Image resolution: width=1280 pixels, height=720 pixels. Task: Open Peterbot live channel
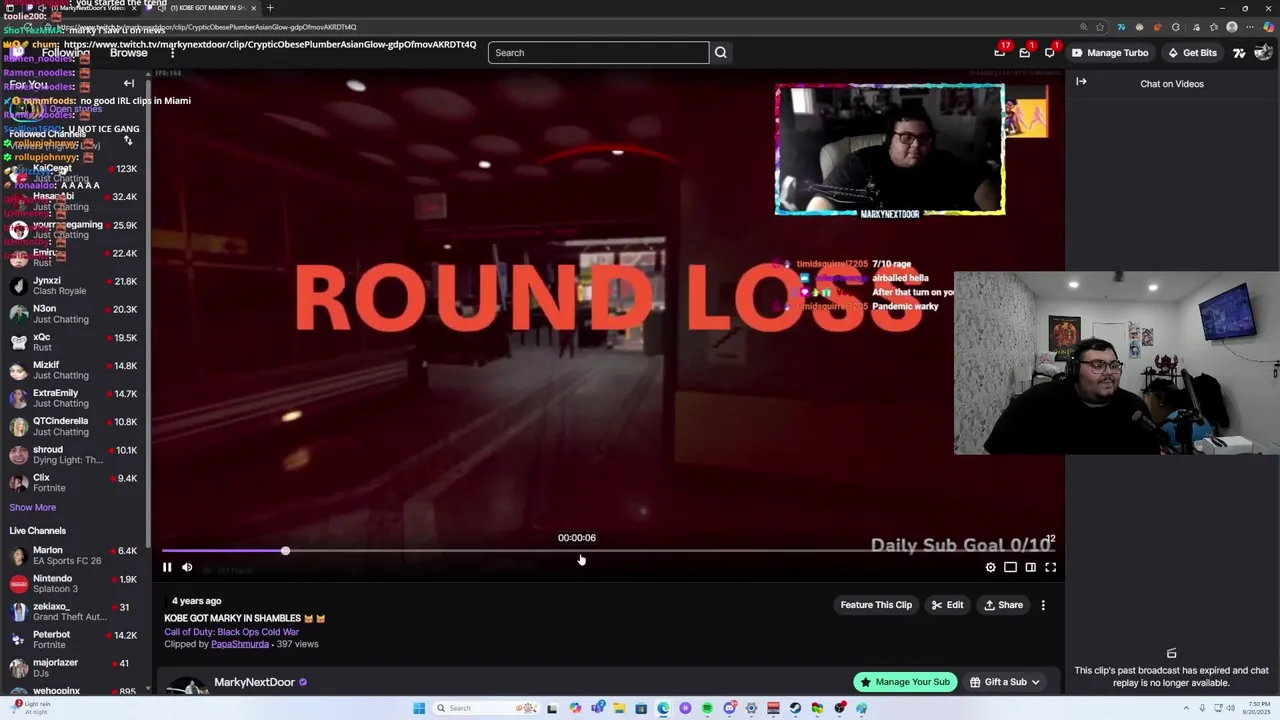pyautogui.click(x=75, y=639)
